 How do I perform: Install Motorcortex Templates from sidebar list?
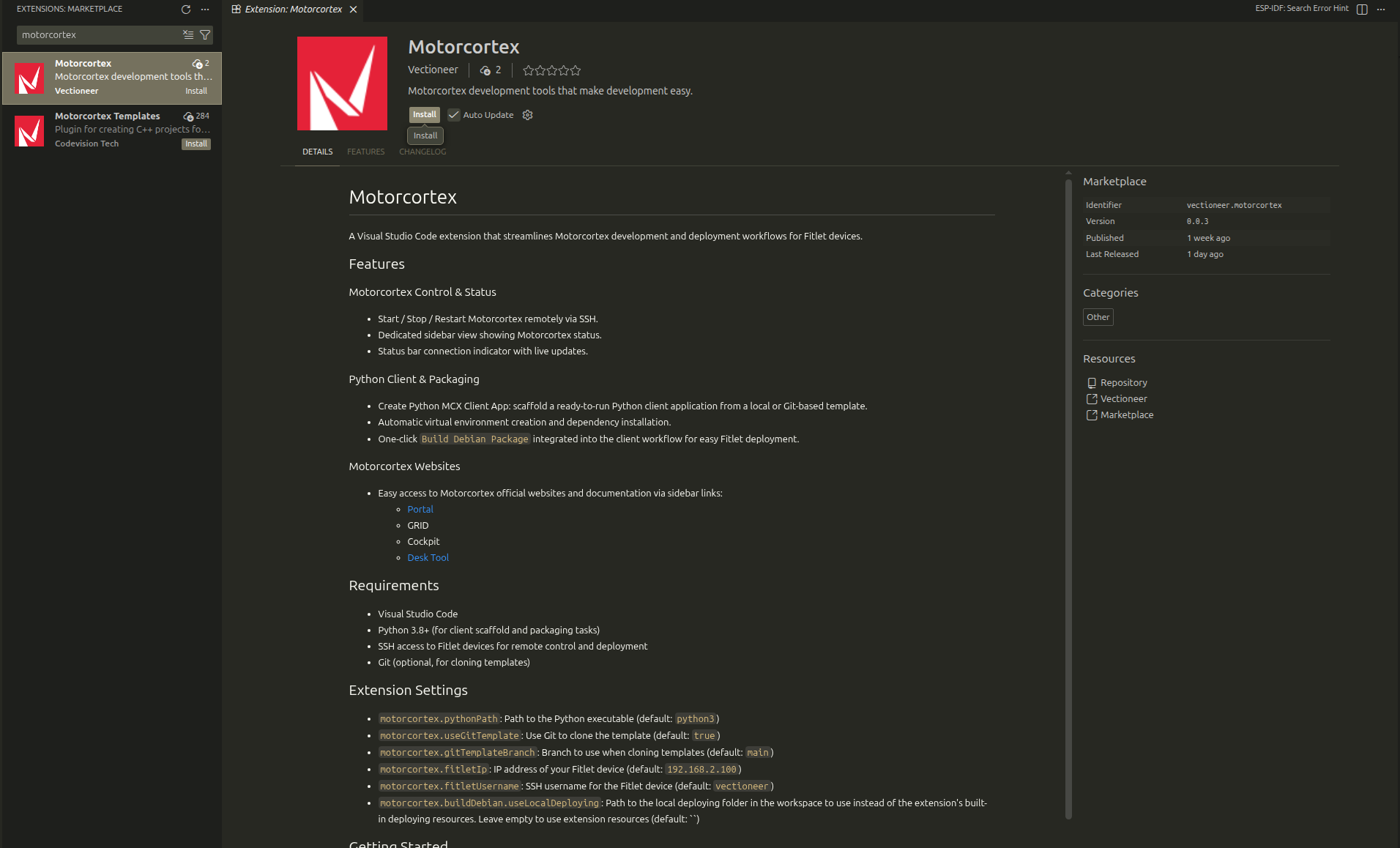click(196, 144)
